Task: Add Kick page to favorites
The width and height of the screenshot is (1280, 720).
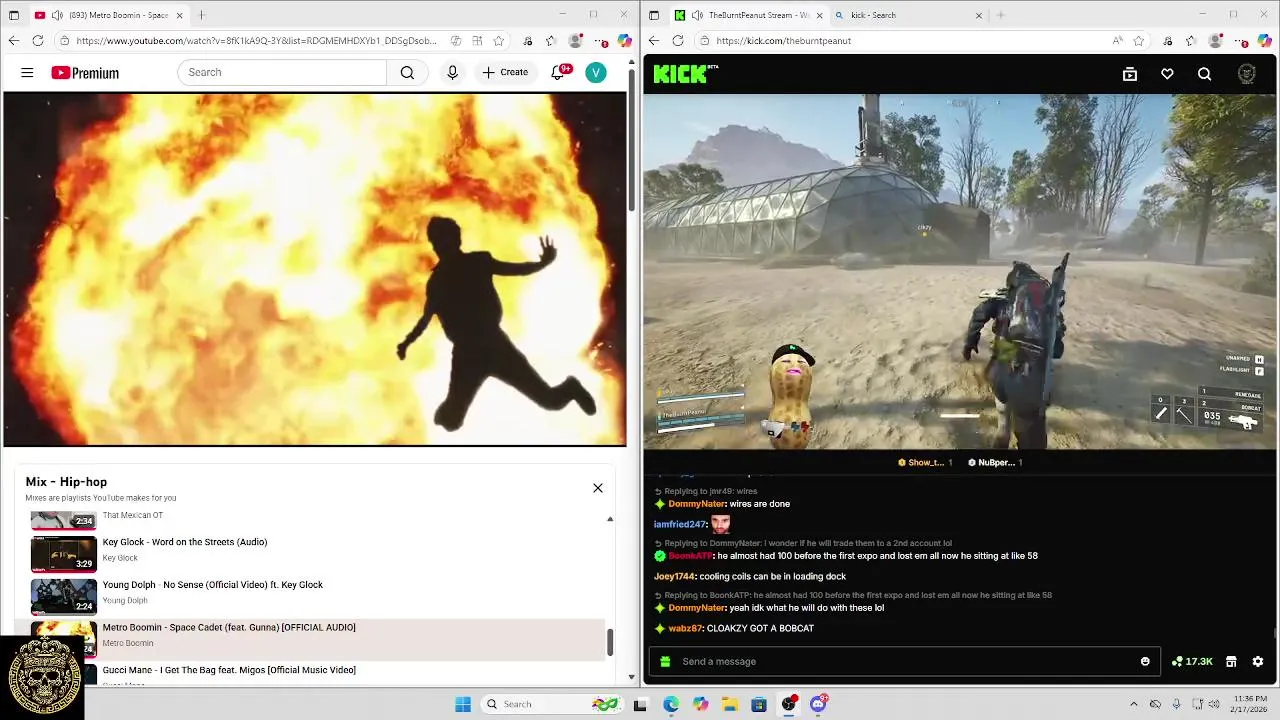Action: point(1138,41)
